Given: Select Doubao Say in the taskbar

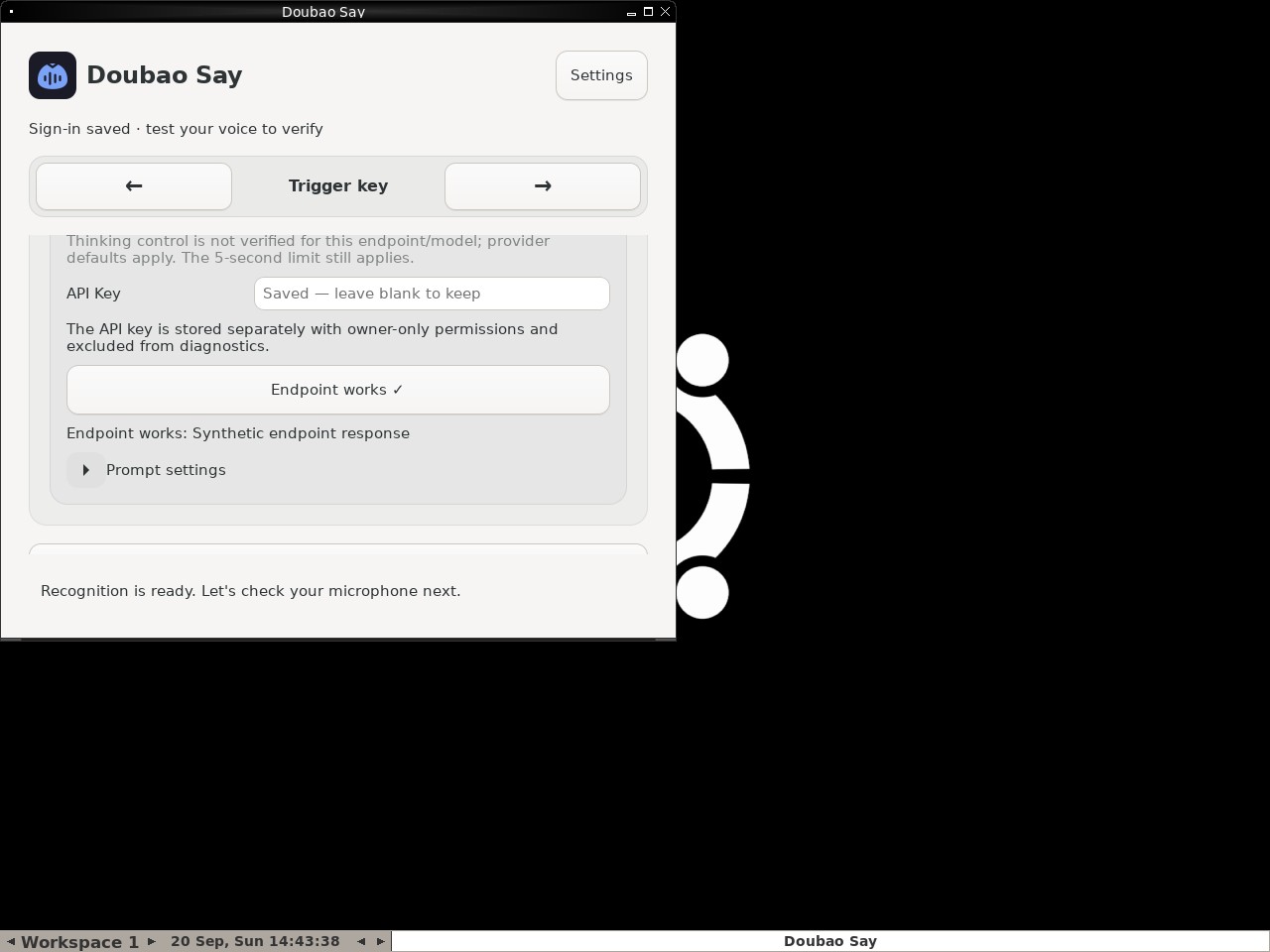Looking at the screenshot, I should [830, 941].
